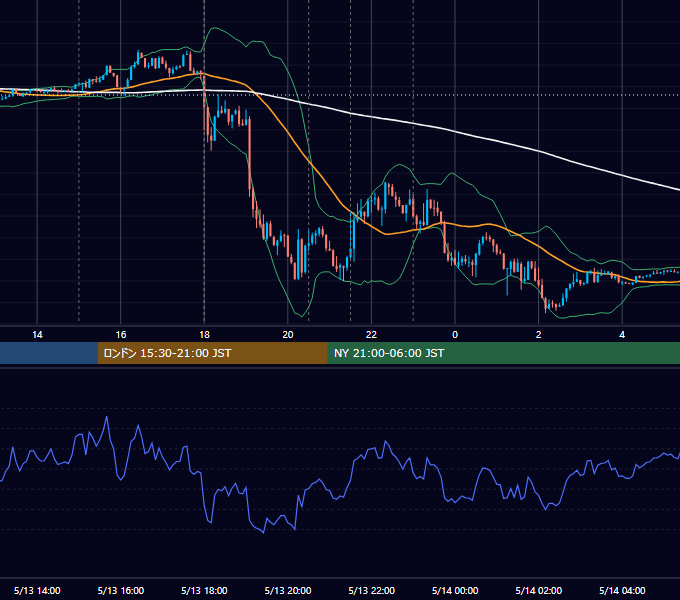The height and width of the screenshot is (600, 680).
Task: Click the 5/14 00:00 date label
Action: pos(455,590)
